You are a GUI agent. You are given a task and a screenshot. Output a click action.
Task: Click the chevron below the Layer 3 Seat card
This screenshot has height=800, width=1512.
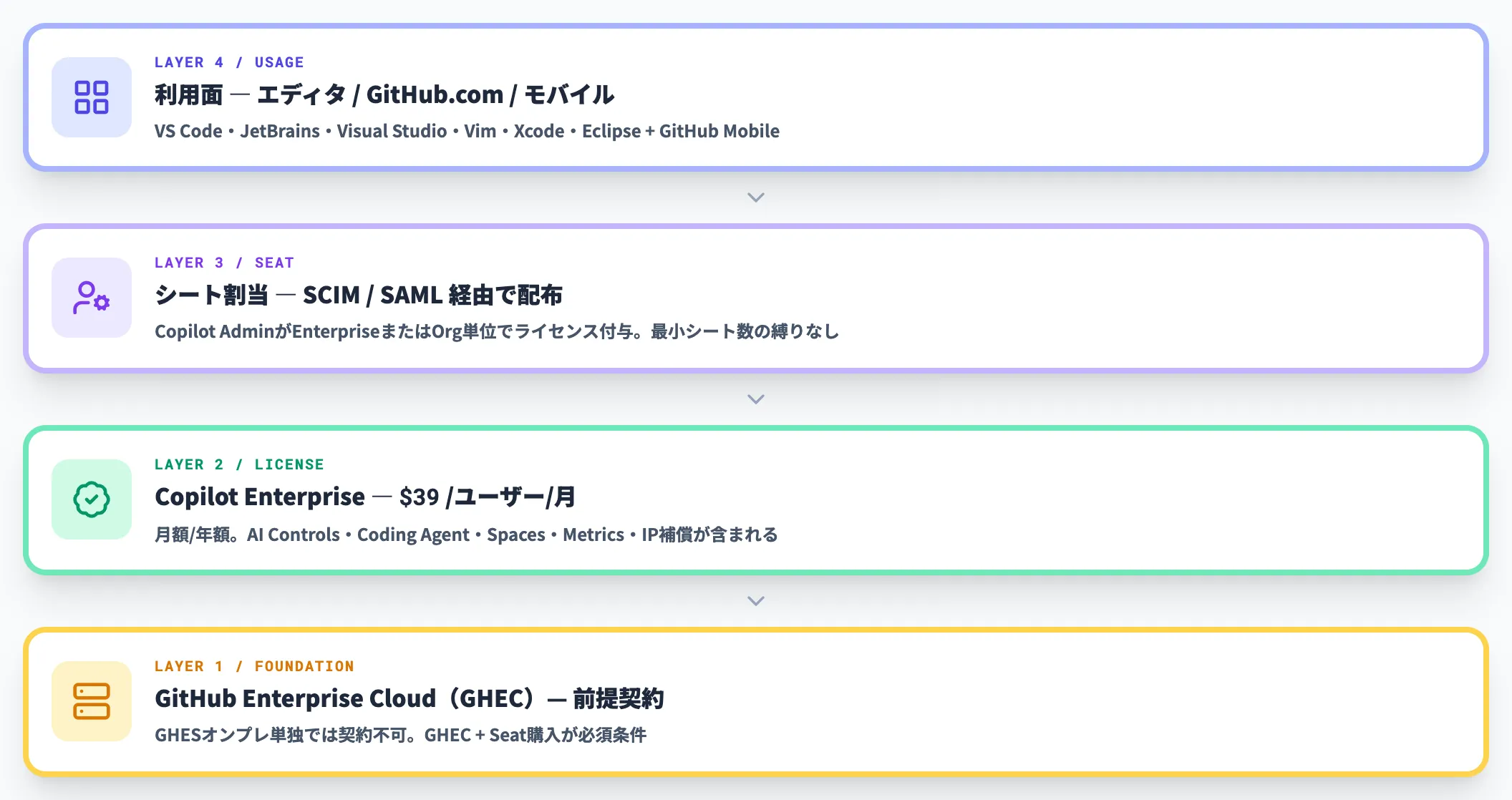[x=756, y=399]
